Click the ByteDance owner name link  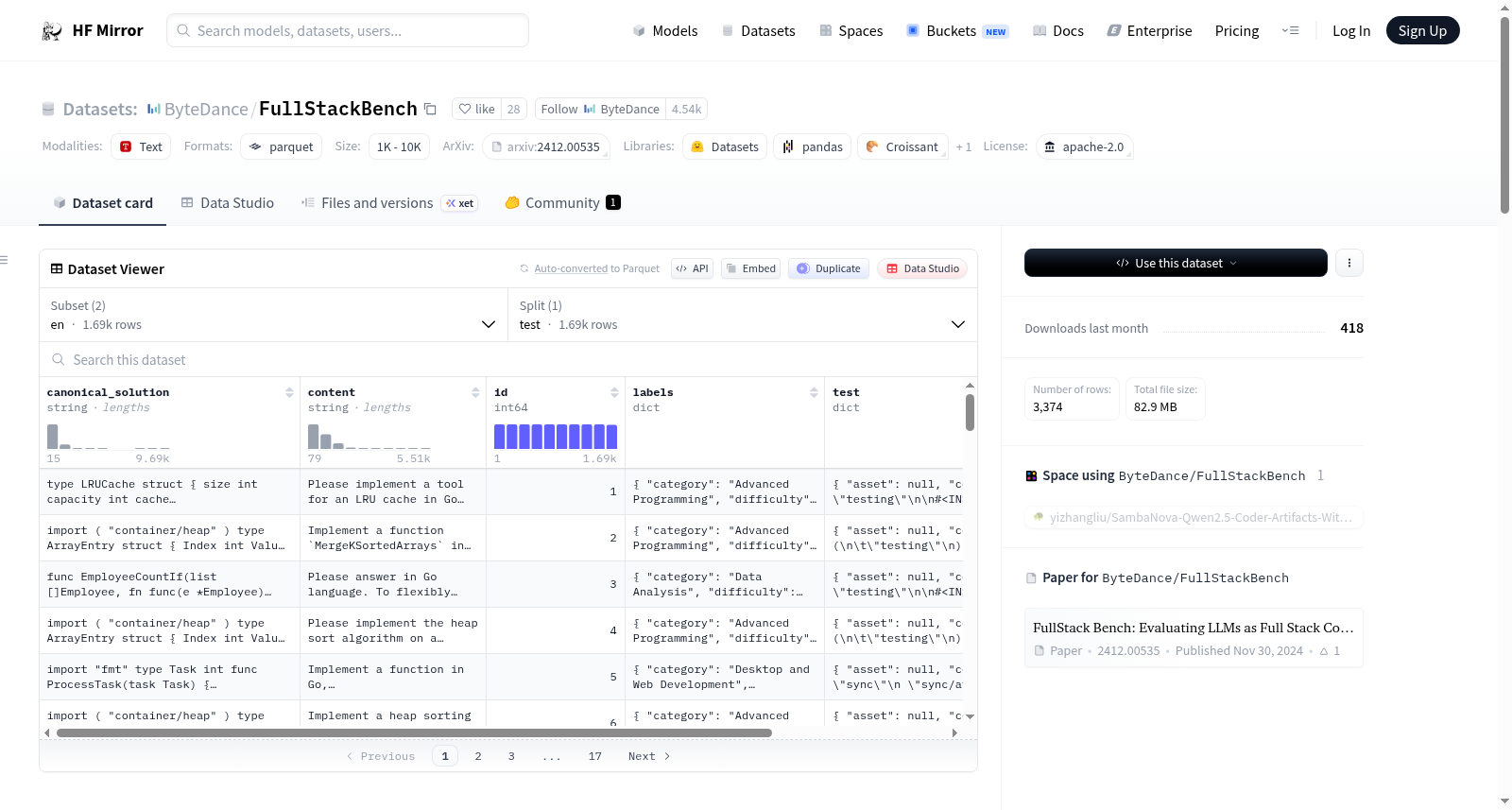point(206,109)
